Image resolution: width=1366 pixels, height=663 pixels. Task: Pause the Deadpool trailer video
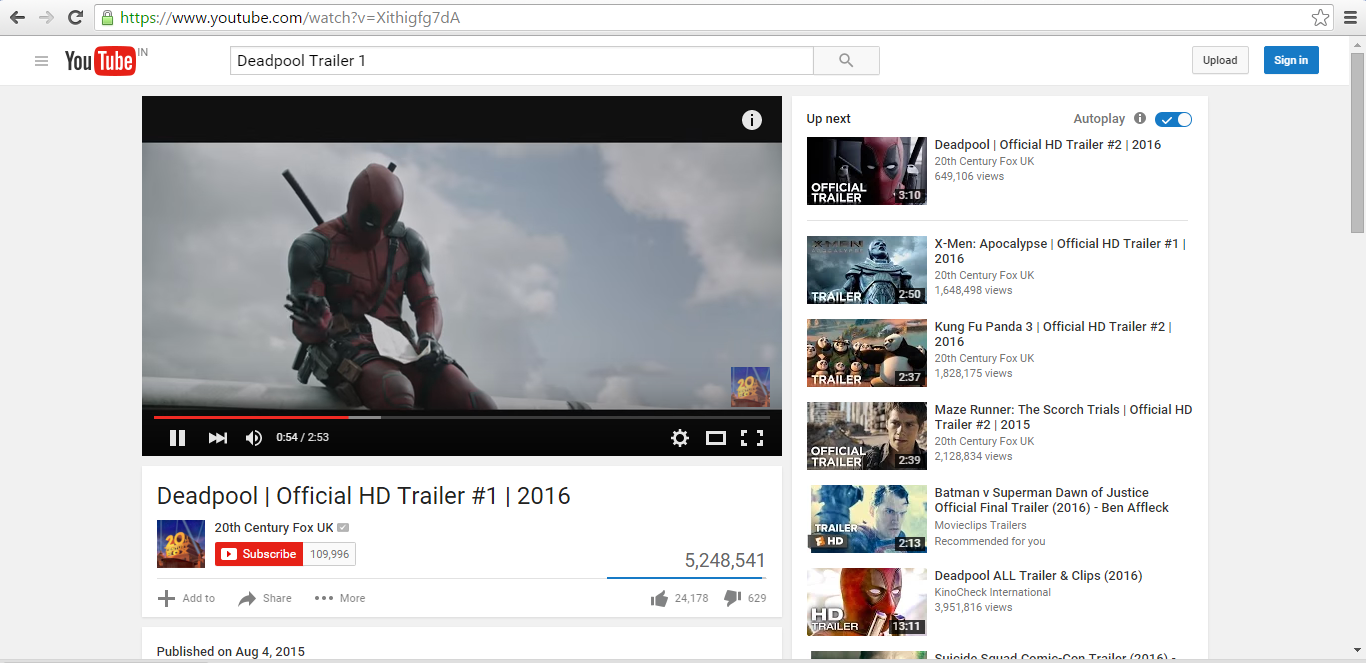177,438
